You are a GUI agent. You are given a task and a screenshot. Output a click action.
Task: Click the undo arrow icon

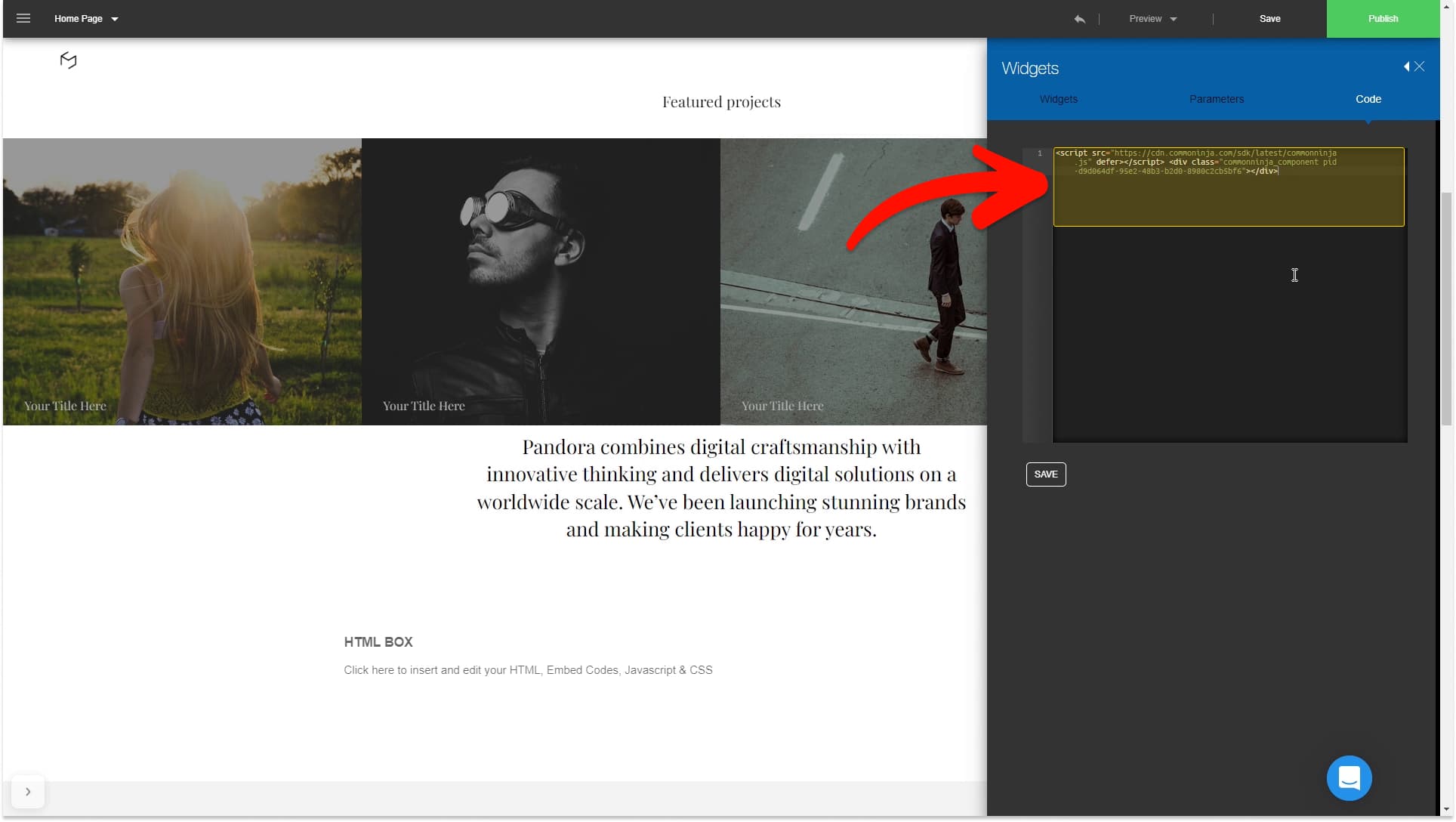click(1079, 19)
